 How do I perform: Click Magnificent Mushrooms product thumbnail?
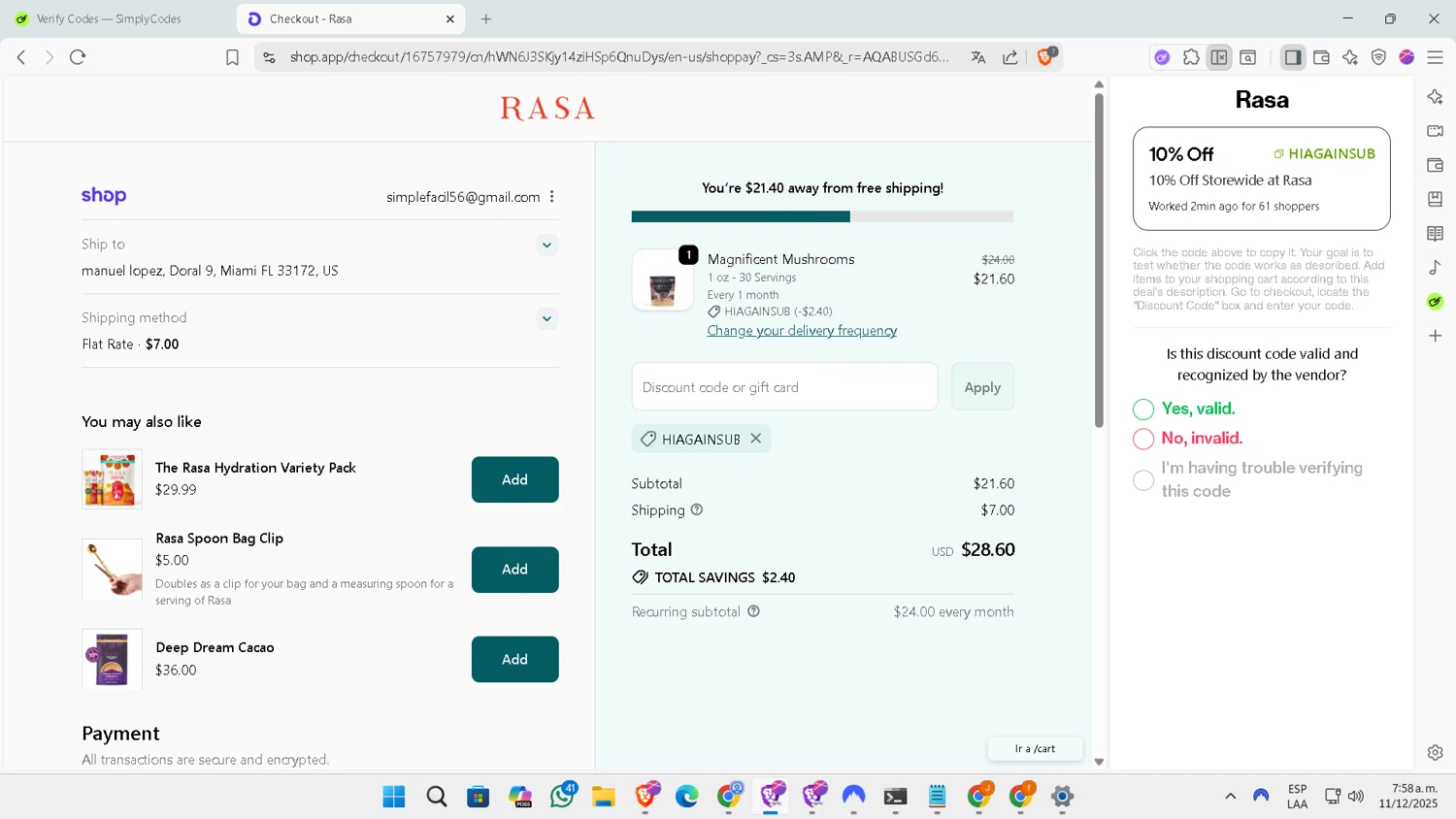pos(663,280)
